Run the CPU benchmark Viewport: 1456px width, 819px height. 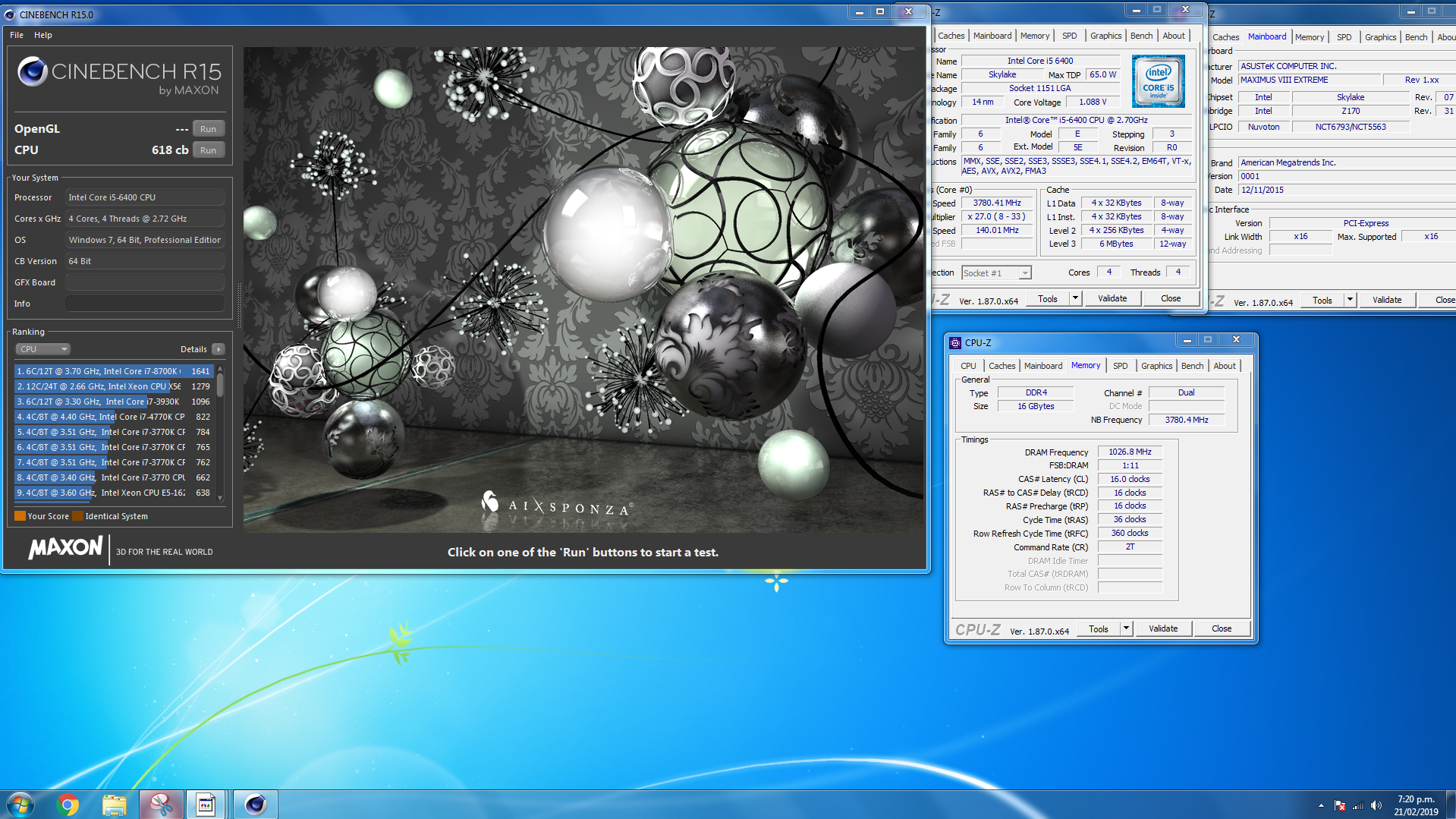[x=208, y=150]
